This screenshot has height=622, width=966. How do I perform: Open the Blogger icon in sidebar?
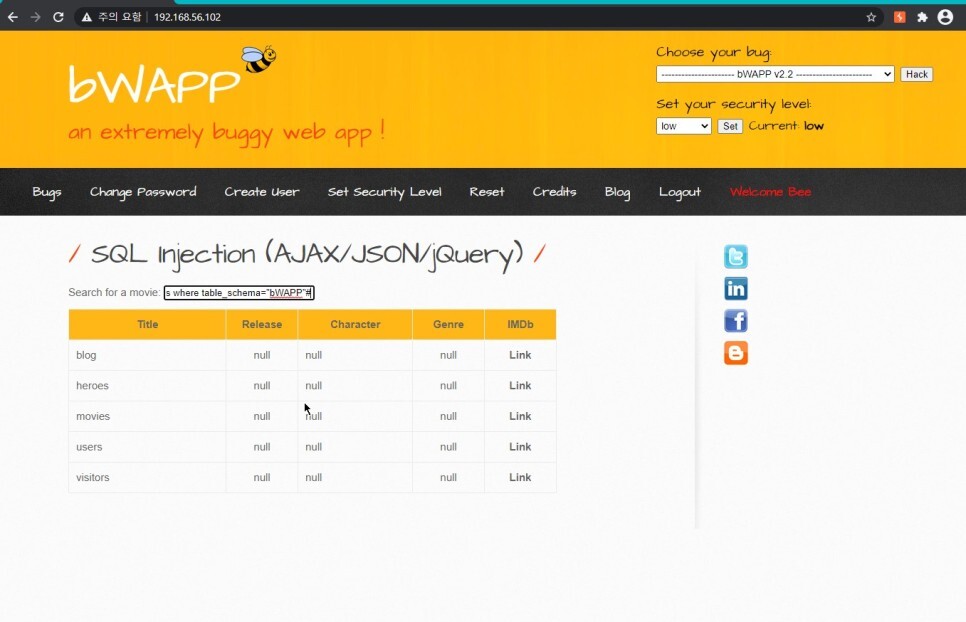coord(736,353)
